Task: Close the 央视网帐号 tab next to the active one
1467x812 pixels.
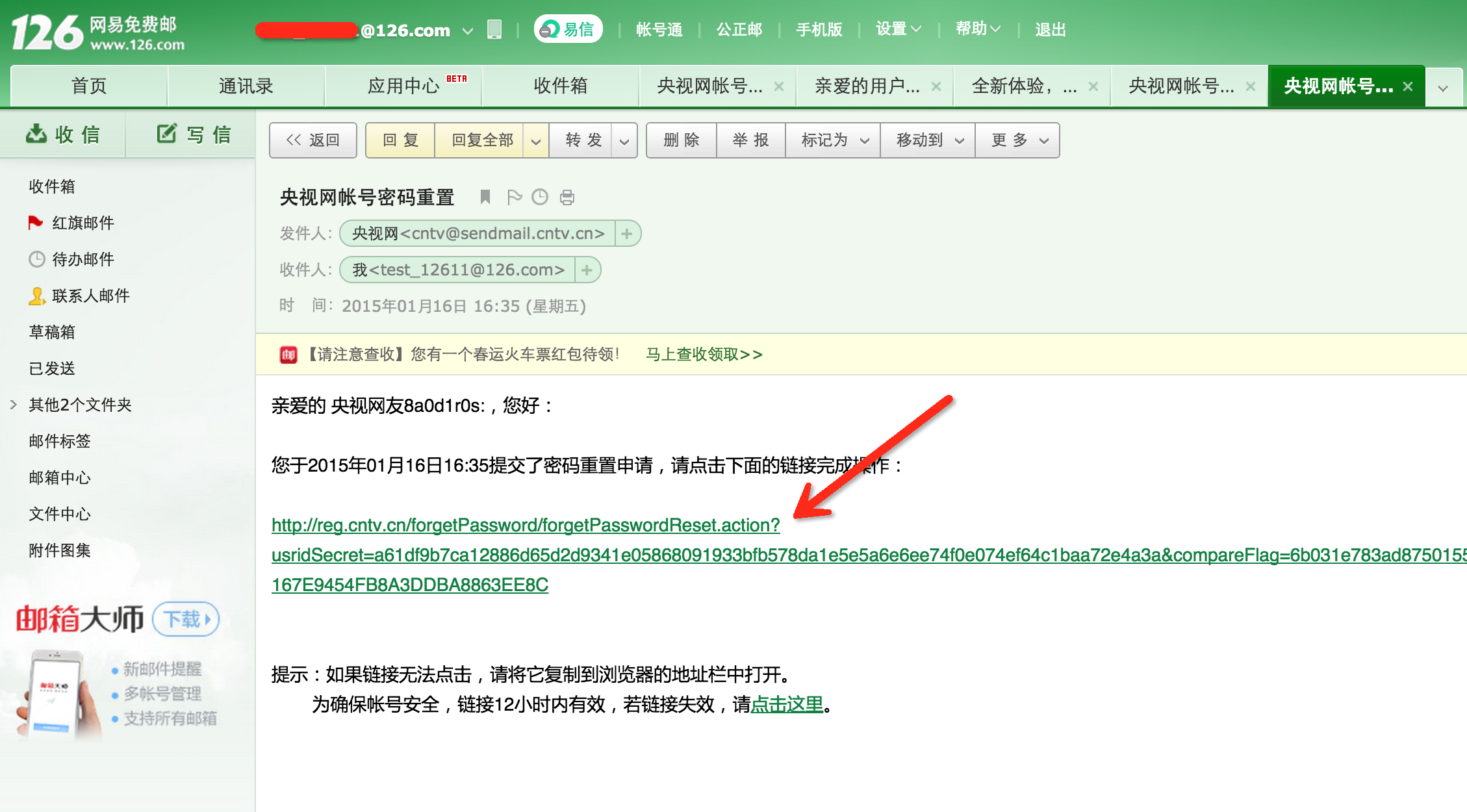Action: [1251, 86]
